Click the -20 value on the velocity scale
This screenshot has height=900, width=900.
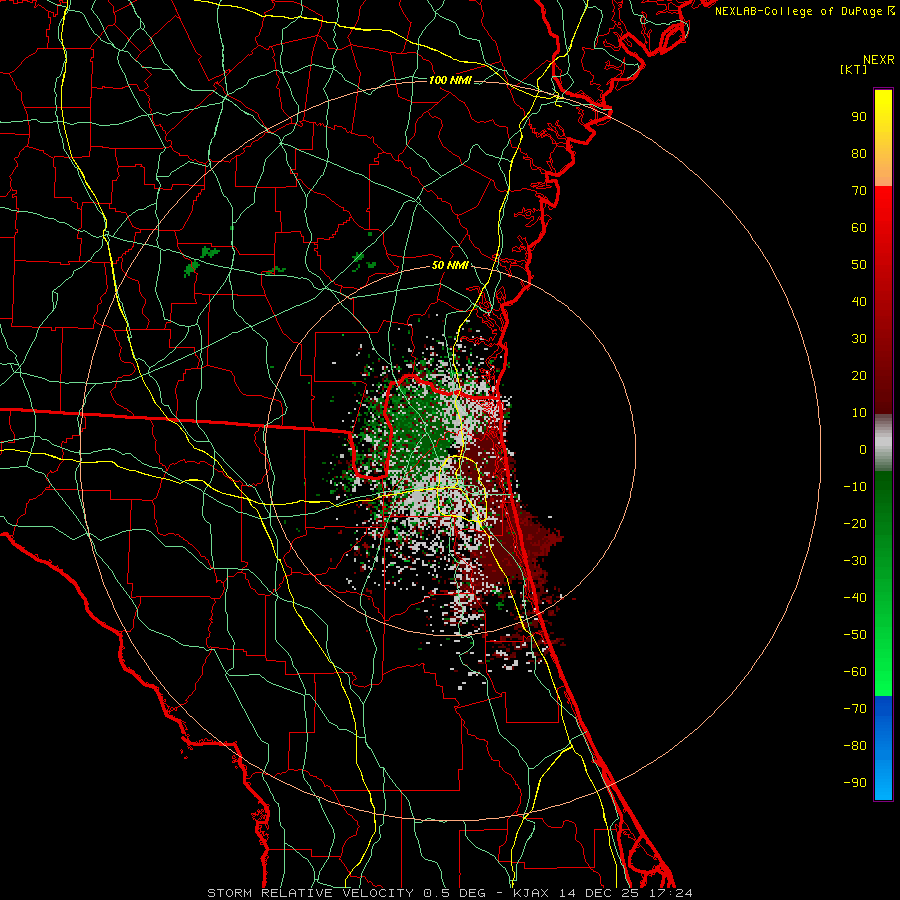click(855, 524)
